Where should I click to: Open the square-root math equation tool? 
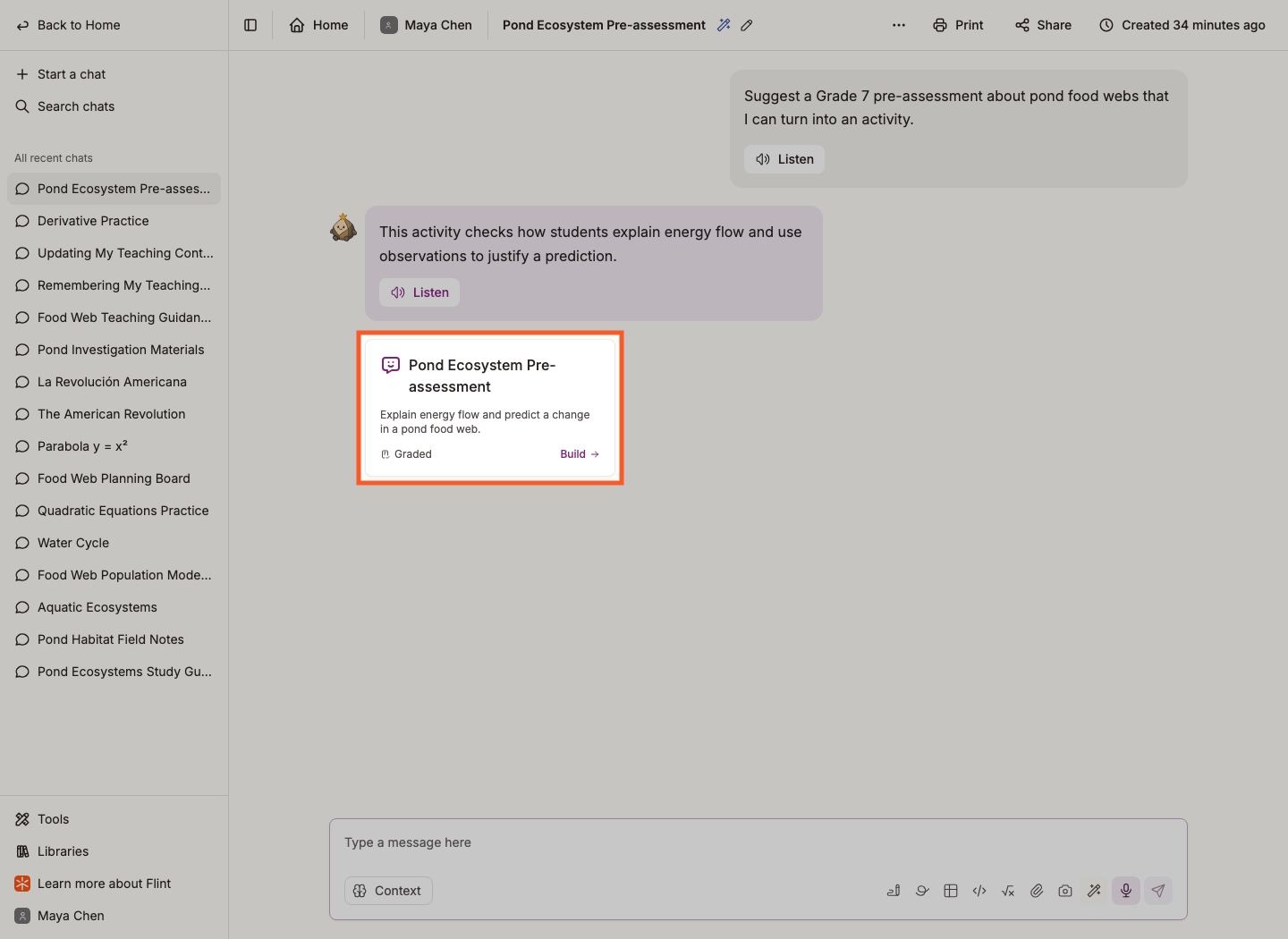[1008, 891]
